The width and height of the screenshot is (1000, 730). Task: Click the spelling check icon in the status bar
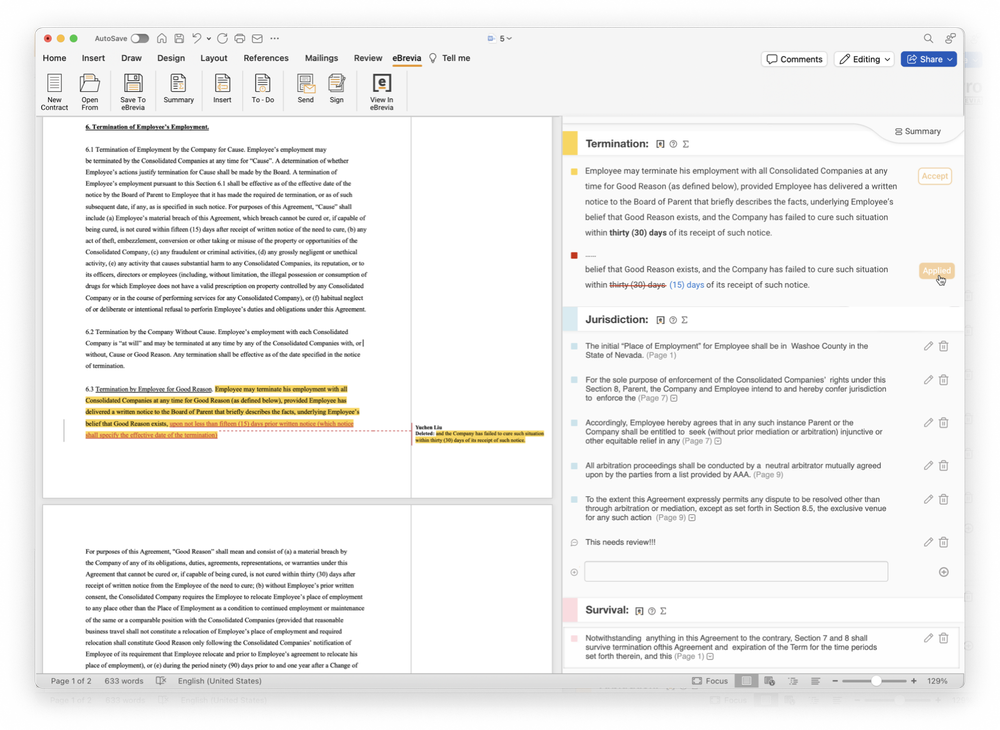click(161, 681)
